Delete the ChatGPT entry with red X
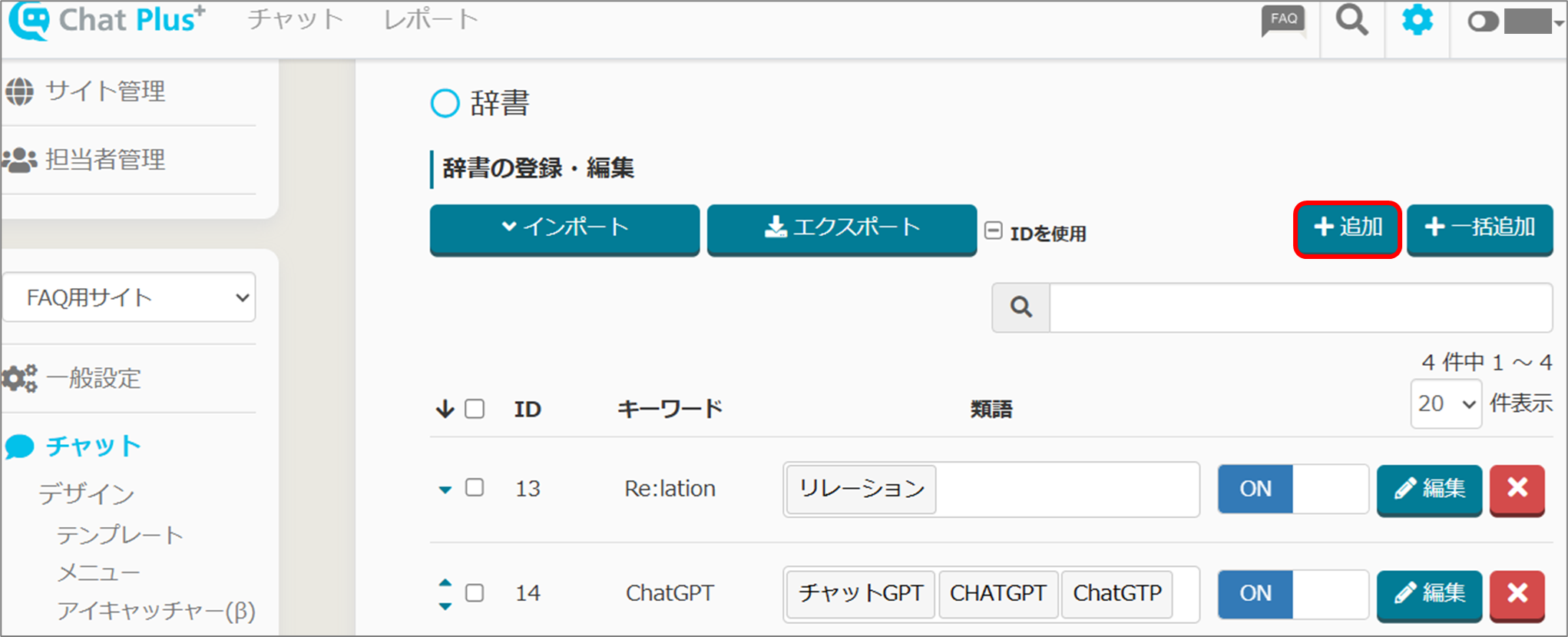 (x=1517, y=593)
